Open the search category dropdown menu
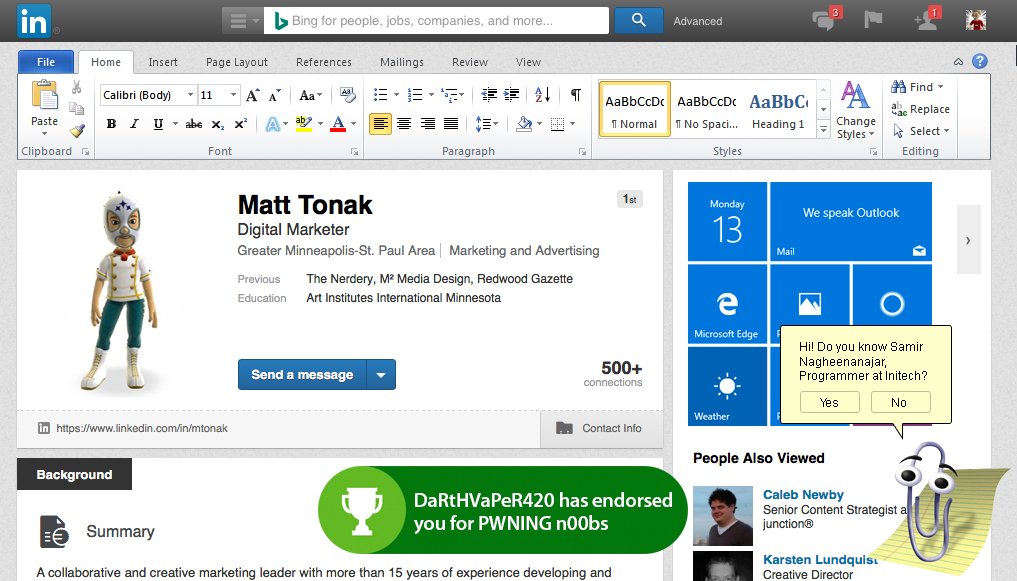 tap(243, 21)
